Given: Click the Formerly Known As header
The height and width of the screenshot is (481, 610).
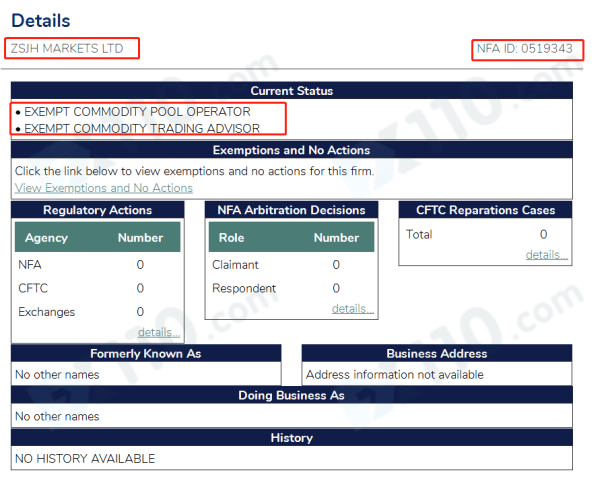Looking at the screenshot, I should pyautogui.click(x=146, y=353).
